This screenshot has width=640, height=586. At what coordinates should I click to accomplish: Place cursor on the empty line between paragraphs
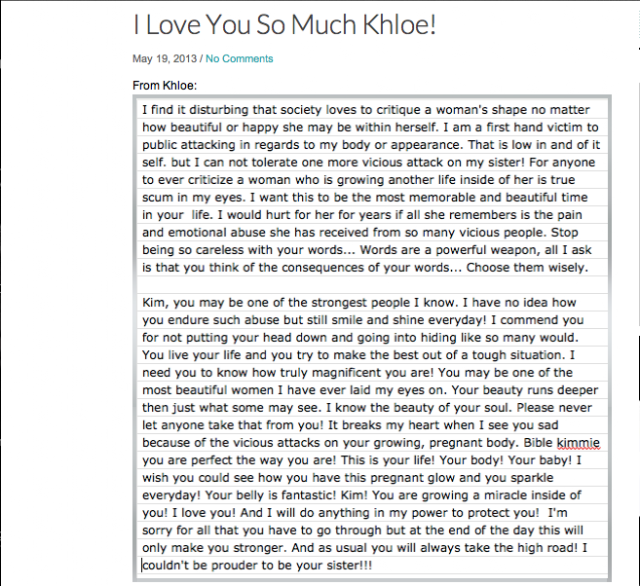click(x=372, y=285)
